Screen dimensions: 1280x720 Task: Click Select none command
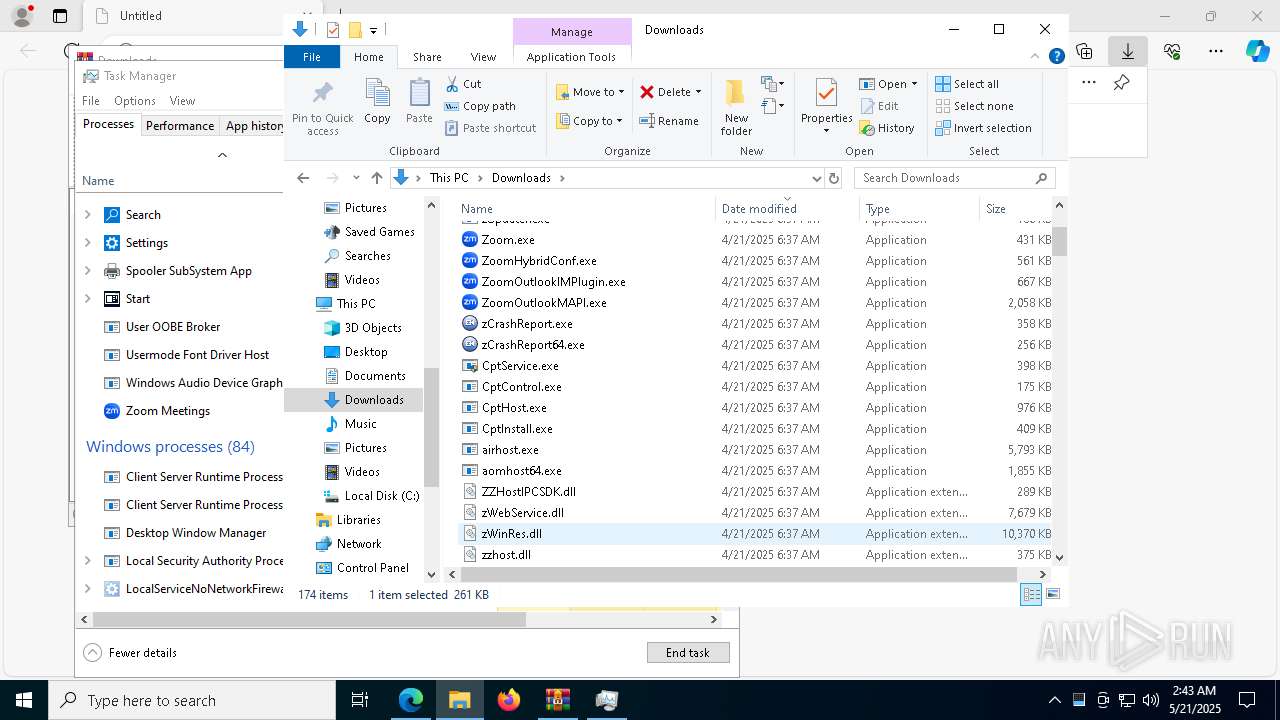click(x=974, y=106)
